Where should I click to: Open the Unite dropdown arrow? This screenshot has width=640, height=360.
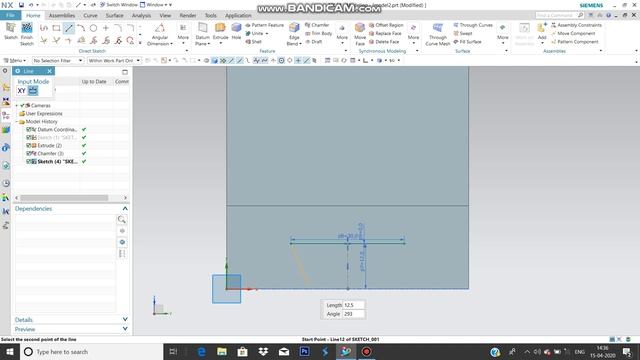267,33
